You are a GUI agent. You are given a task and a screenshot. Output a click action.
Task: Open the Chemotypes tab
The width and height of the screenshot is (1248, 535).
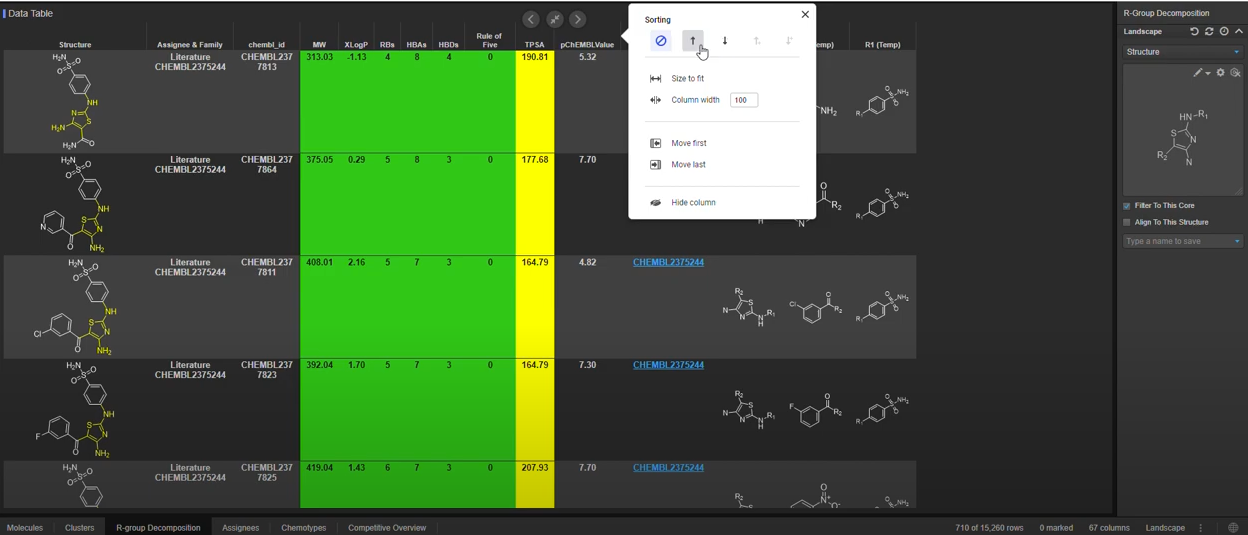coord(304,527)
